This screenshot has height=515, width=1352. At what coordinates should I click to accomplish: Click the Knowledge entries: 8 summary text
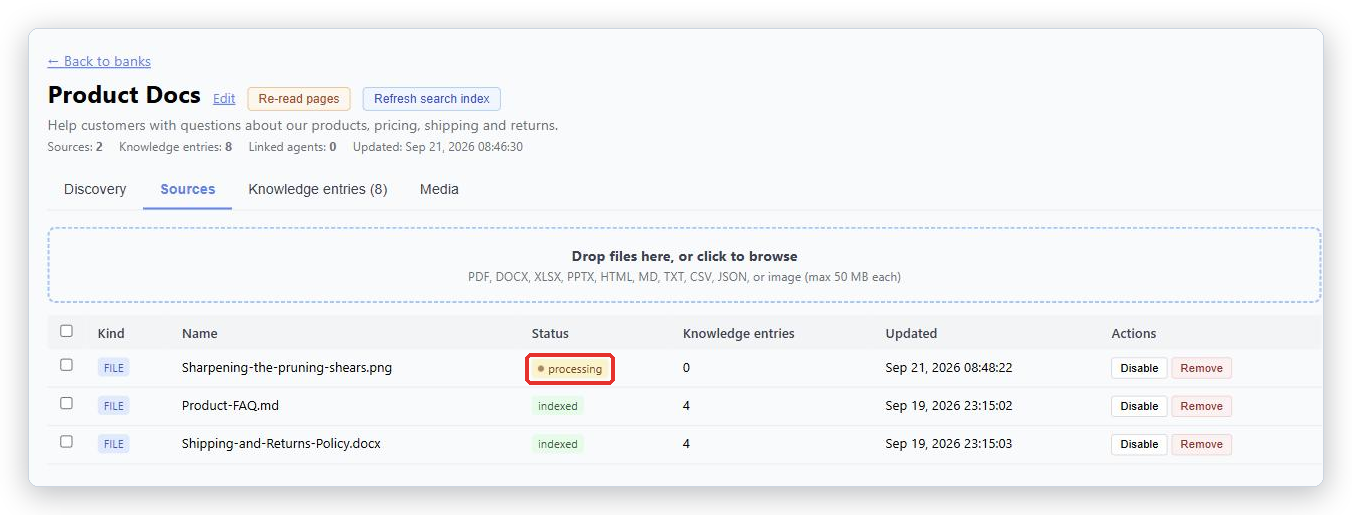(x=175, y=147)
